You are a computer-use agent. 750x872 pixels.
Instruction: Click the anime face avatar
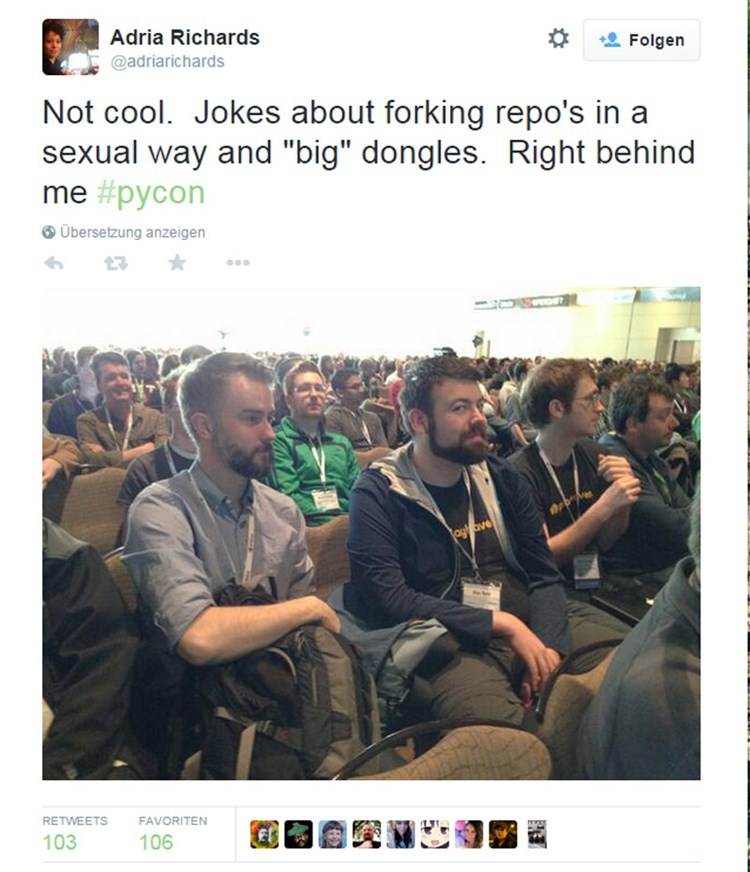point(435,834)
